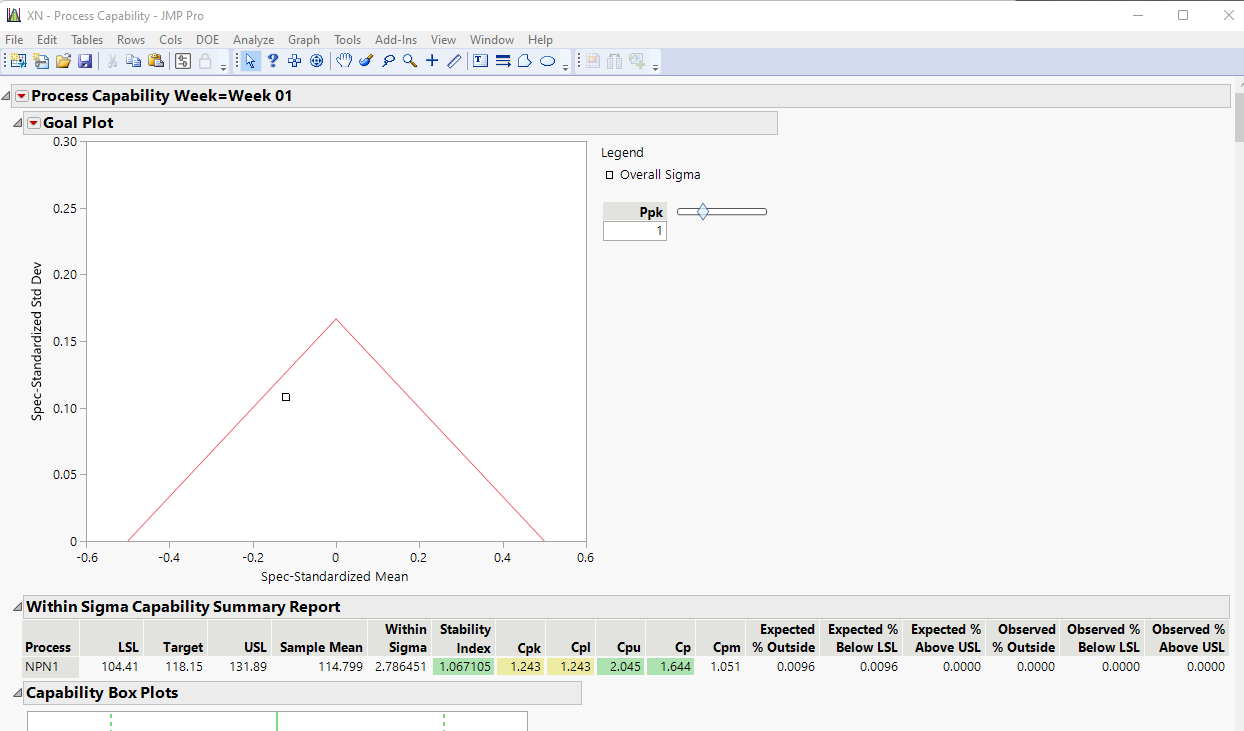Copy selection using the Copy icon

tap(134, 61)
